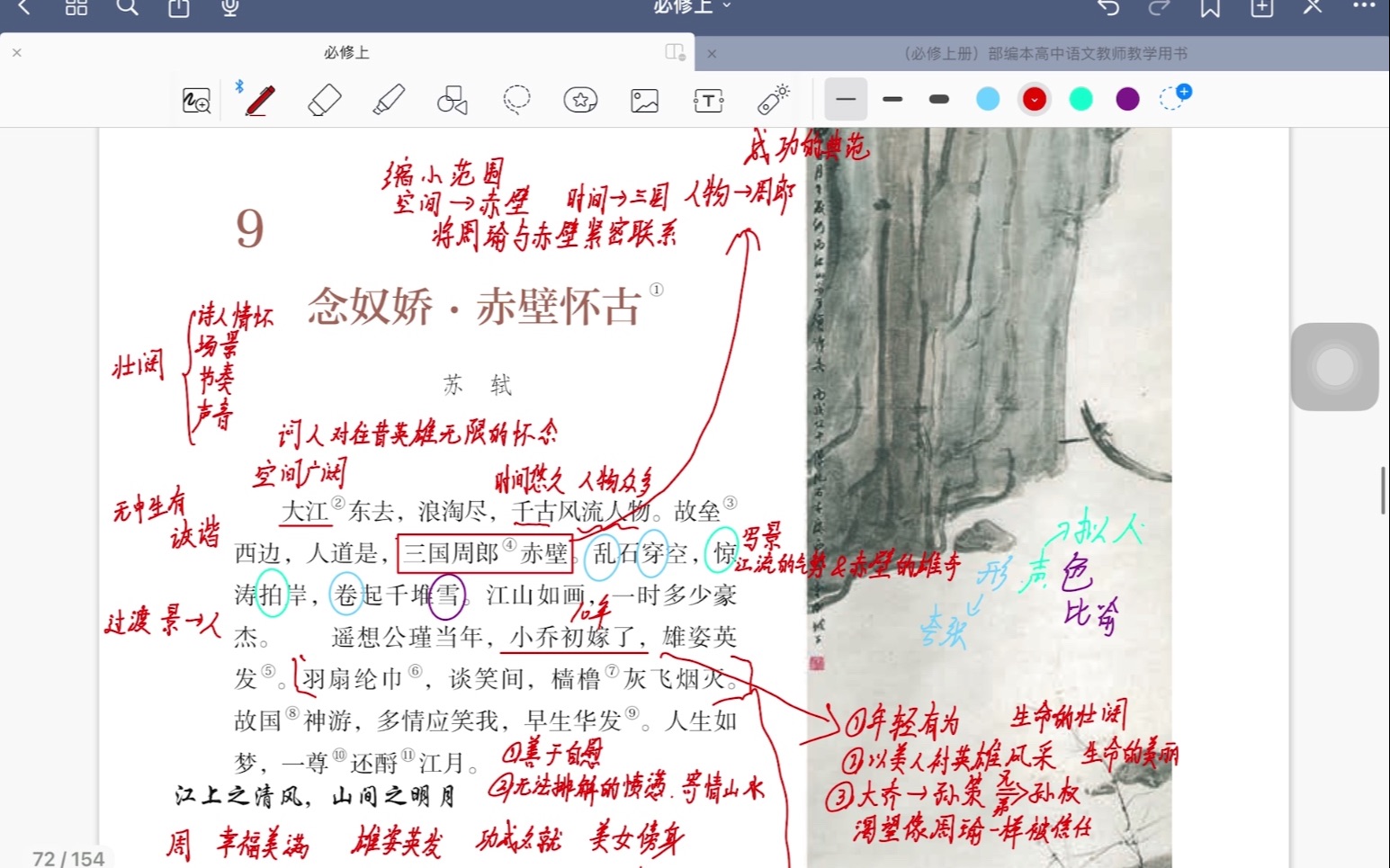
Task: Pick the light blue pen color
Action: click(x=988, y=99)
